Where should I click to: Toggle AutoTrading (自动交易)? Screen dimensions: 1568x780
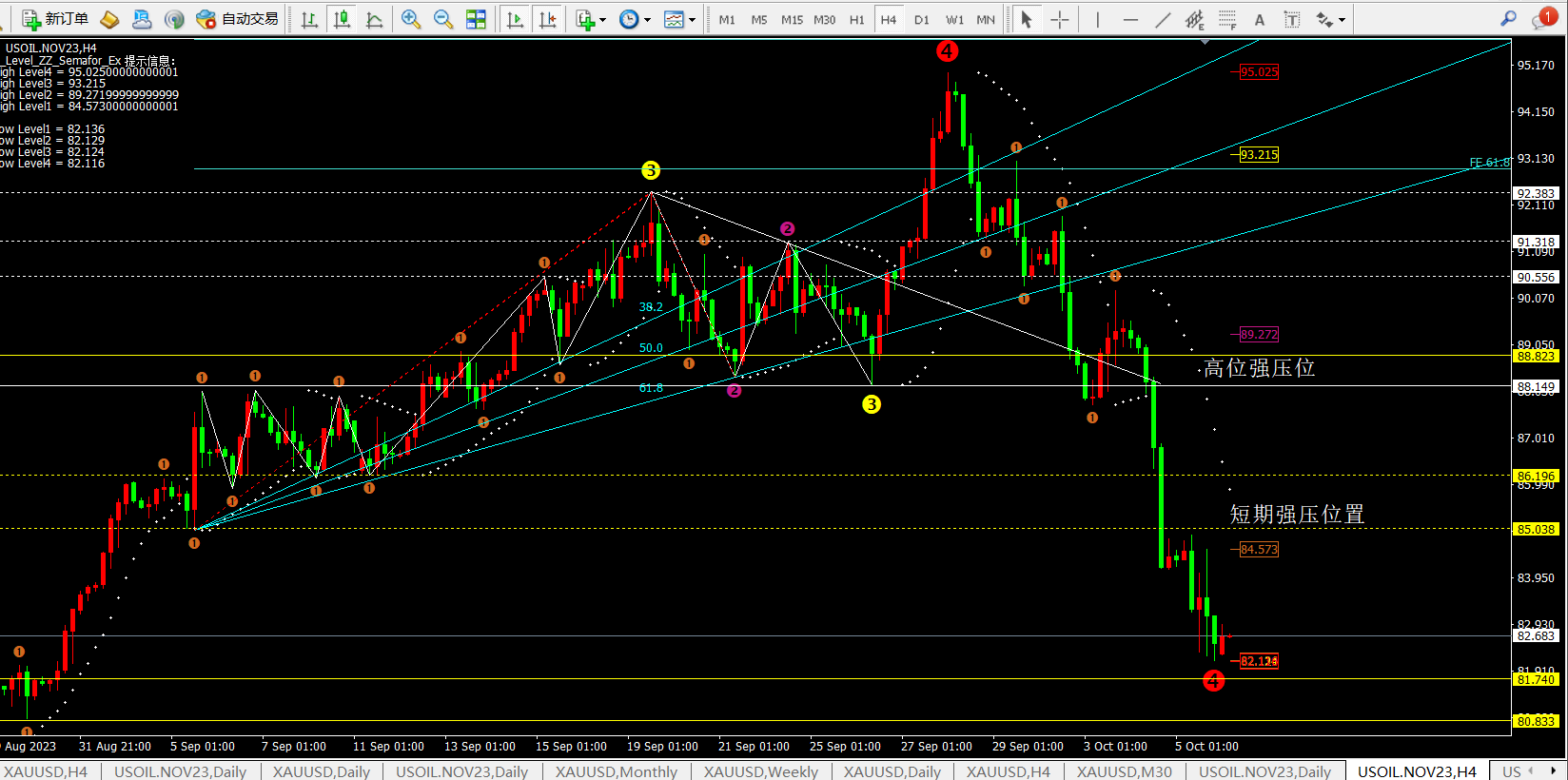237,19
